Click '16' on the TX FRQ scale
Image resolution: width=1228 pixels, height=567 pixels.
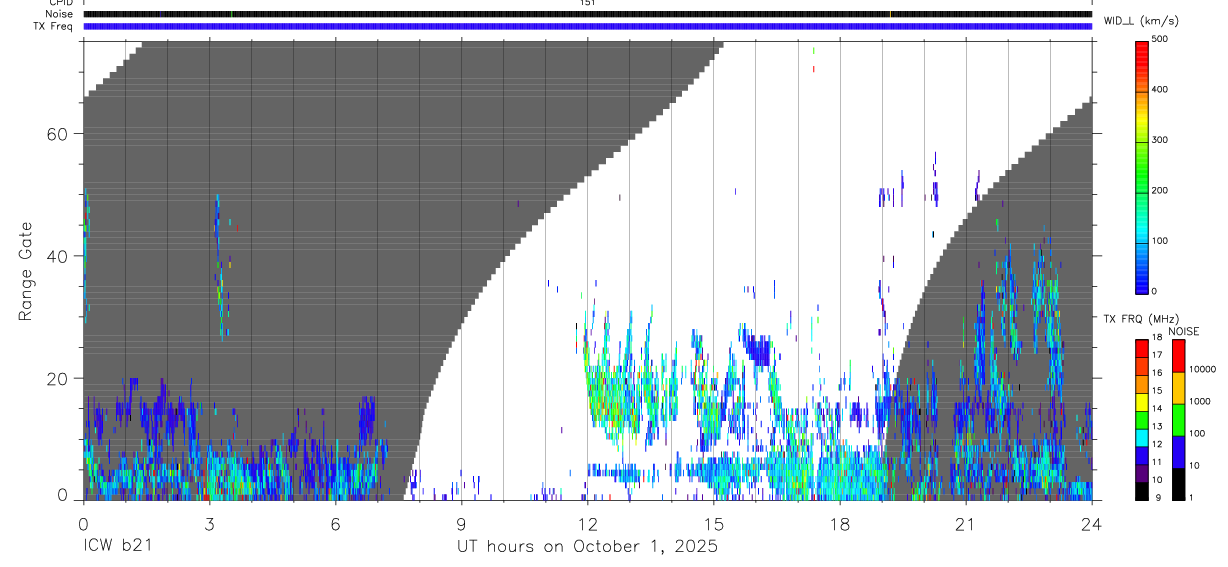[1157, 373]
